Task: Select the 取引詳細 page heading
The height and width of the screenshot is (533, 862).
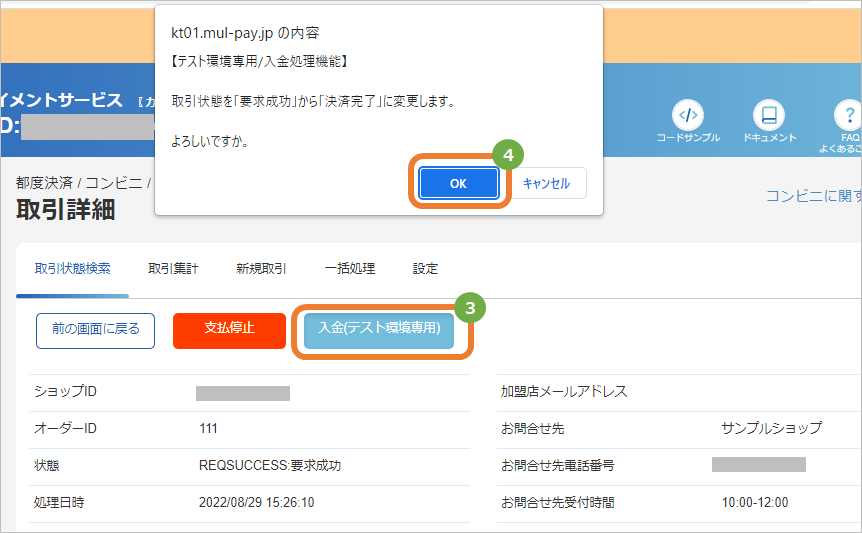Action: coord(65,209)
